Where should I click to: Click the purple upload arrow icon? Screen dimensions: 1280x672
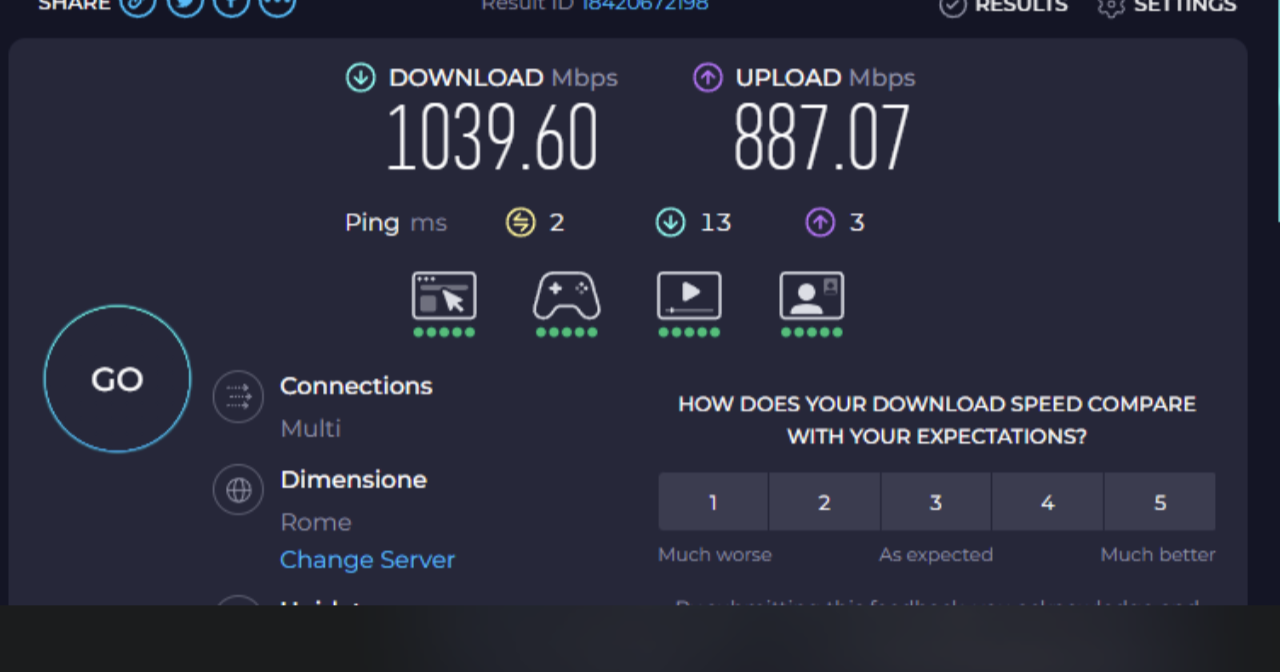708,78
